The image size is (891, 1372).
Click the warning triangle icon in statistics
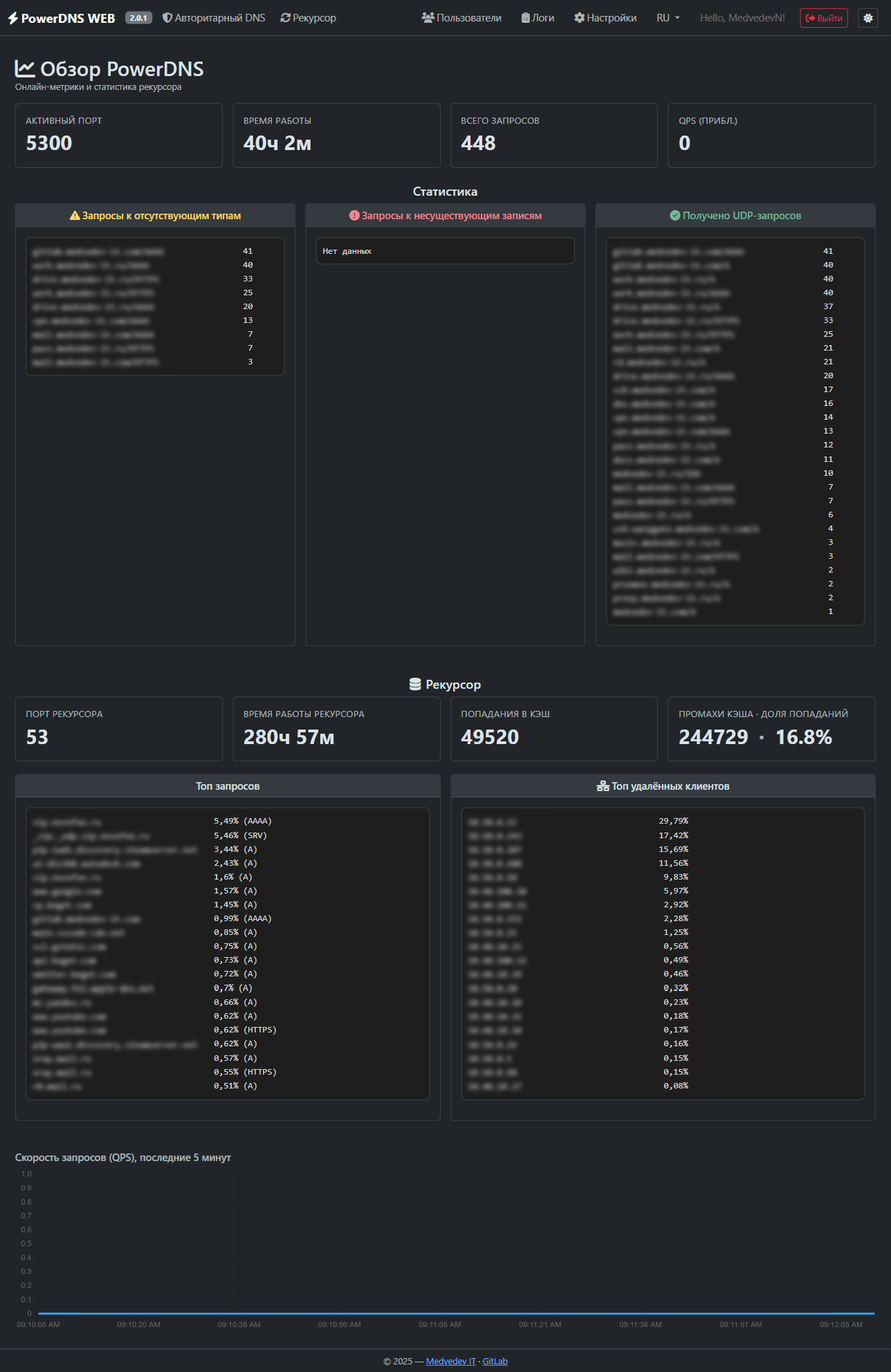[x=75, y=216]
